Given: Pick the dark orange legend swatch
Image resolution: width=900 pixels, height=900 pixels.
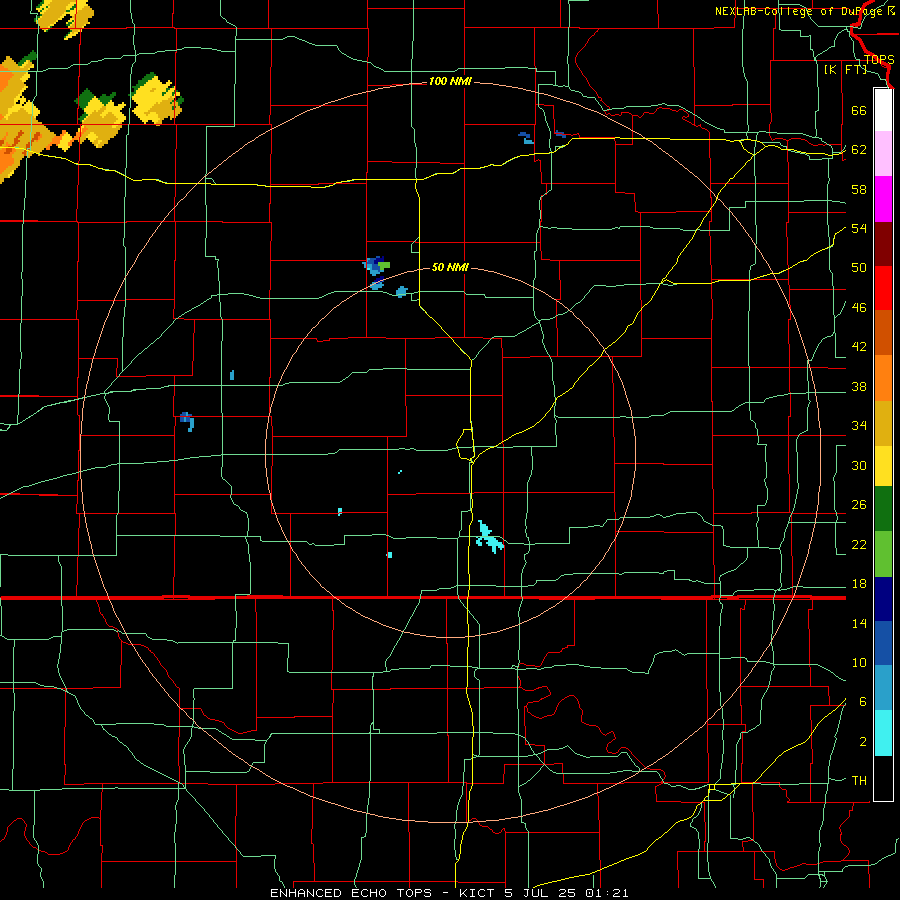Looking at the screenshot, I should (x=883, y=333).
